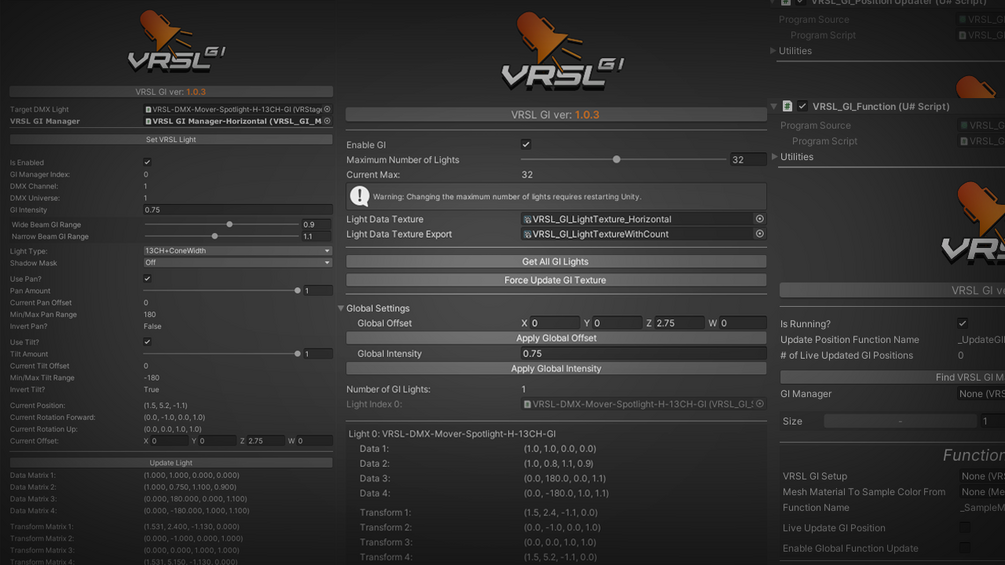Collapse the Global Settings foldout
This screenshot has height=565, width=1005.
pyautogui.click(x=341, y=308)
